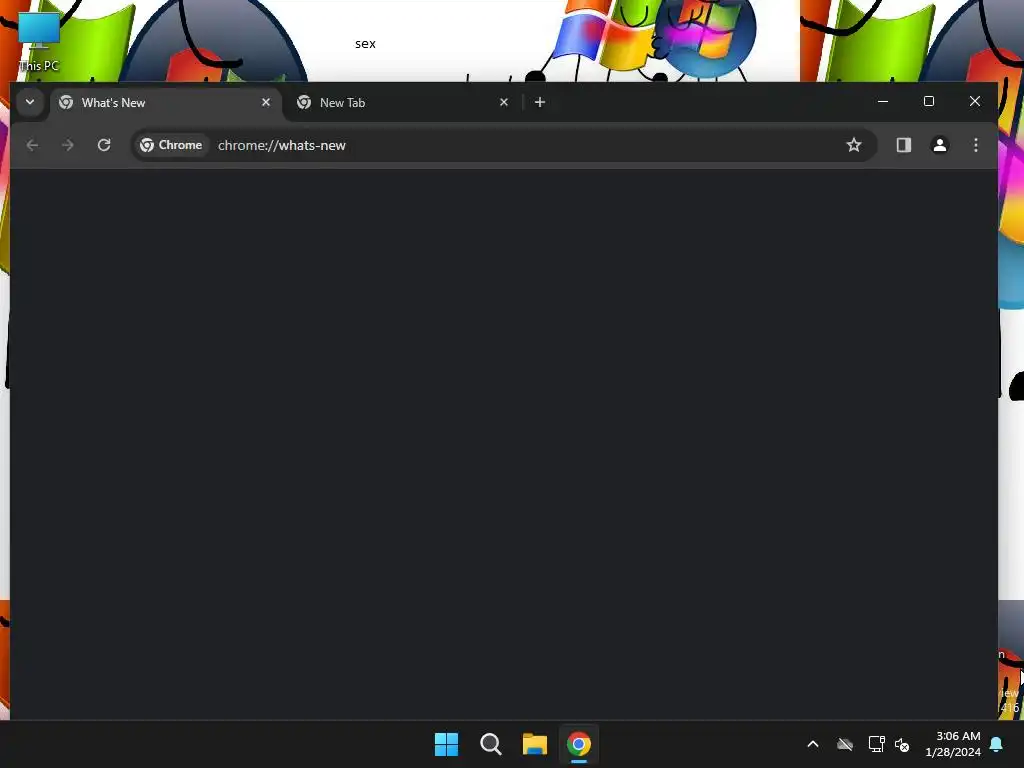
Task: Click the OneDrive cloud tray icon
Action: point(845,744)
